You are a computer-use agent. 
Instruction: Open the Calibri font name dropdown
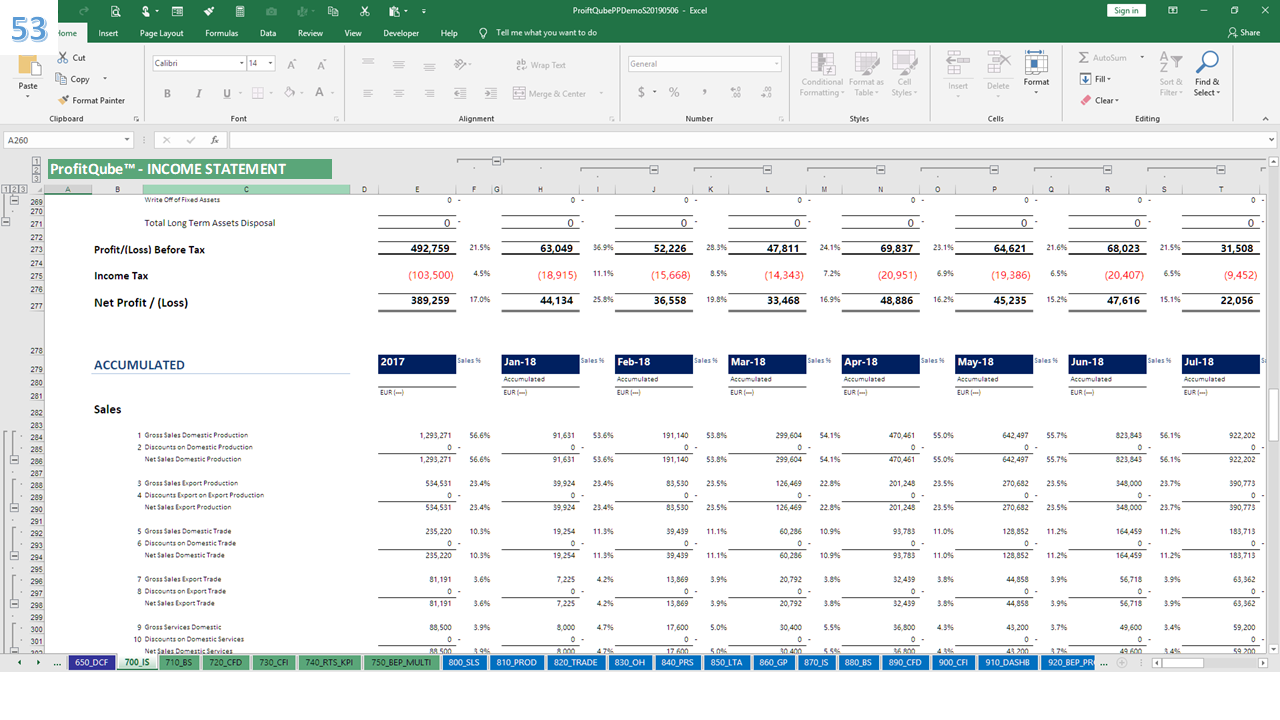point(241,64)
